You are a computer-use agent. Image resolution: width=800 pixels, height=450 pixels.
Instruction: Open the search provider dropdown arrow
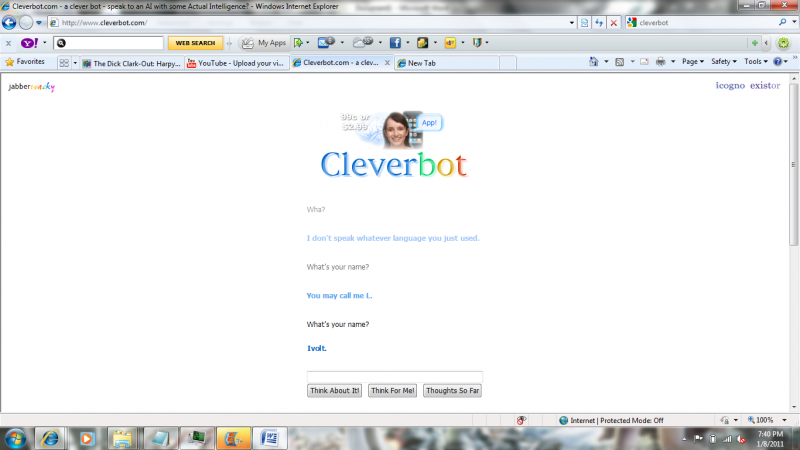[794, 22]
